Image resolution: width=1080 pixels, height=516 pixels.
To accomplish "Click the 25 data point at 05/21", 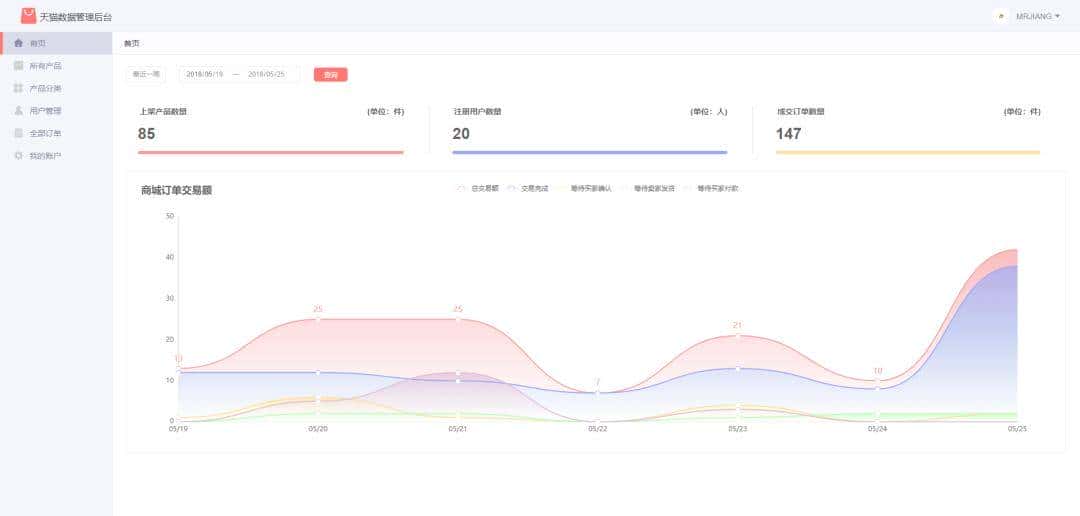I will (x=458, y=319).
